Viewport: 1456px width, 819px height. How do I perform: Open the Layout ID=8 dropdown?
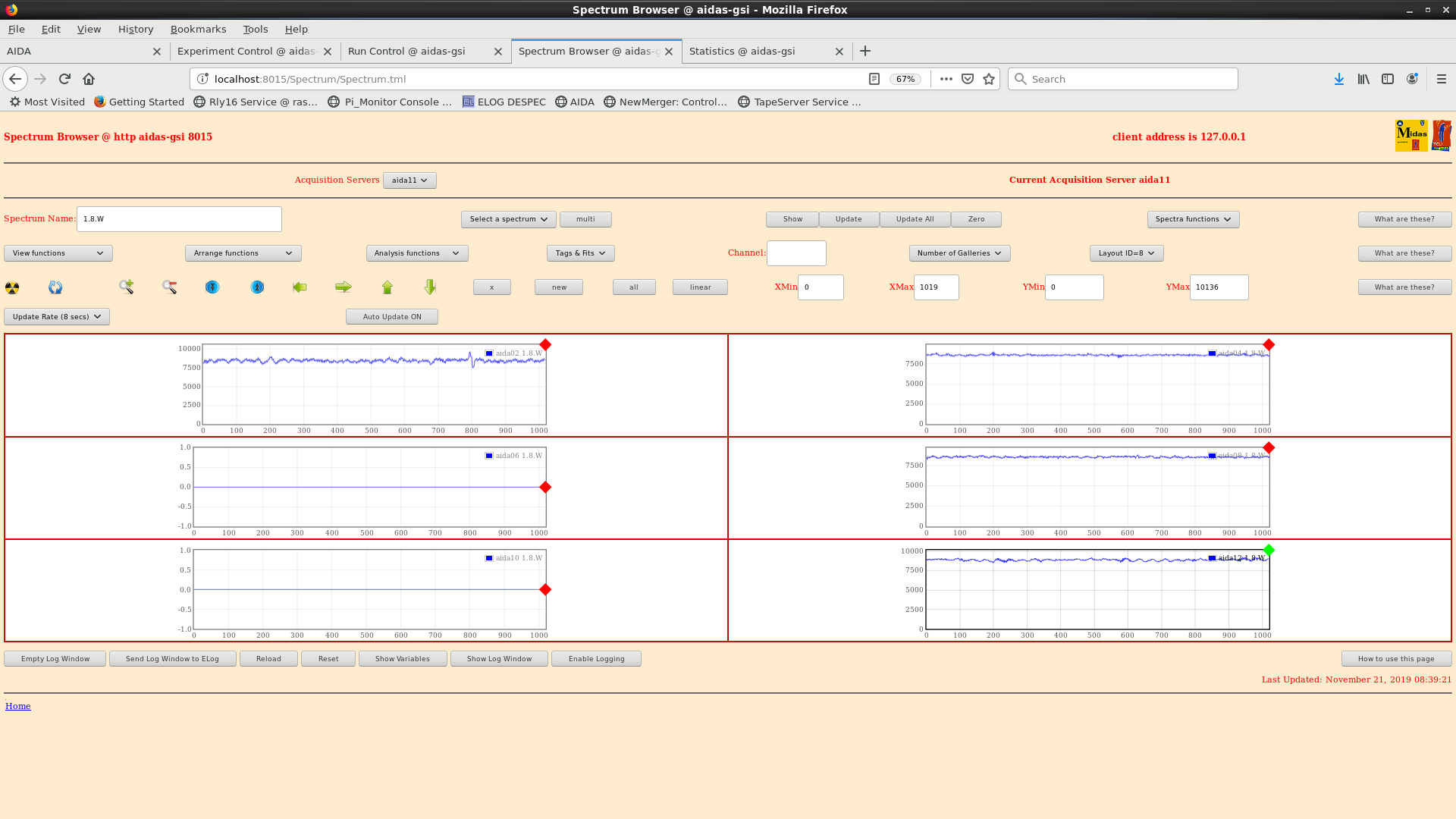pos(1126,253)
